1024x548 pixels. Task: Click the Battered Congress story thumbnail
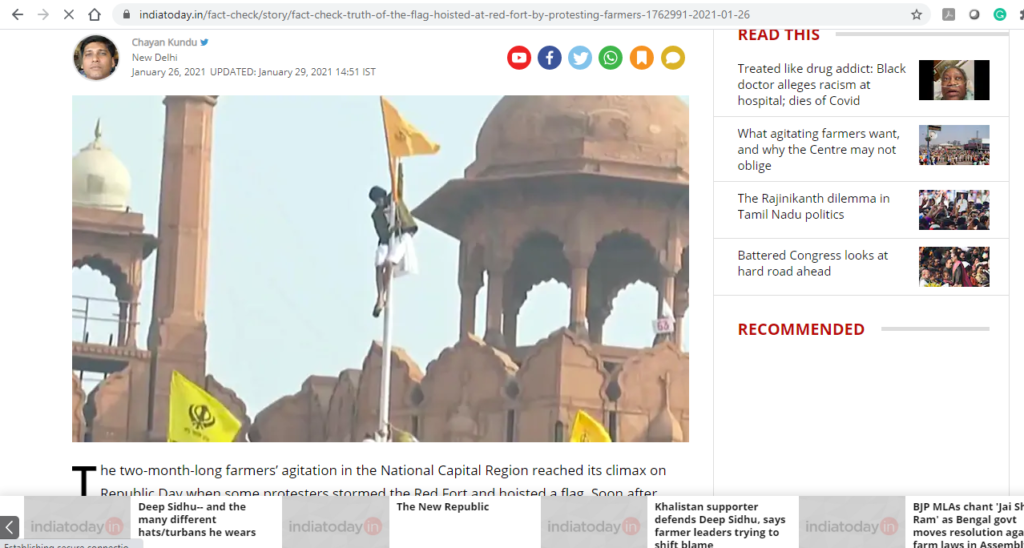pyautogui.click(x=953, y=266)
